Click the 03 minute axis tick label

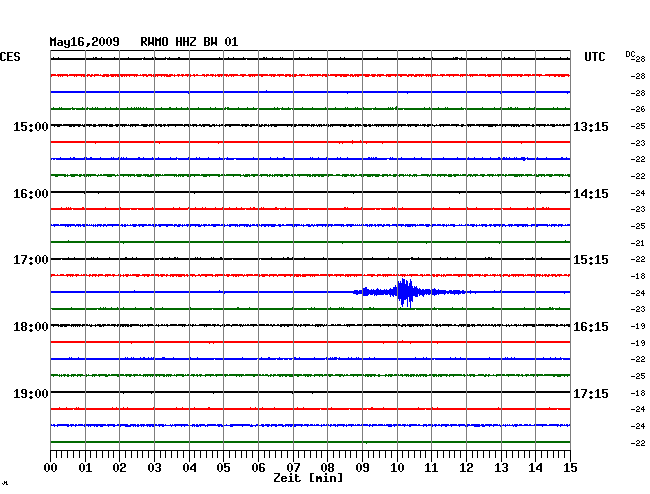click(x=154, y=468)
